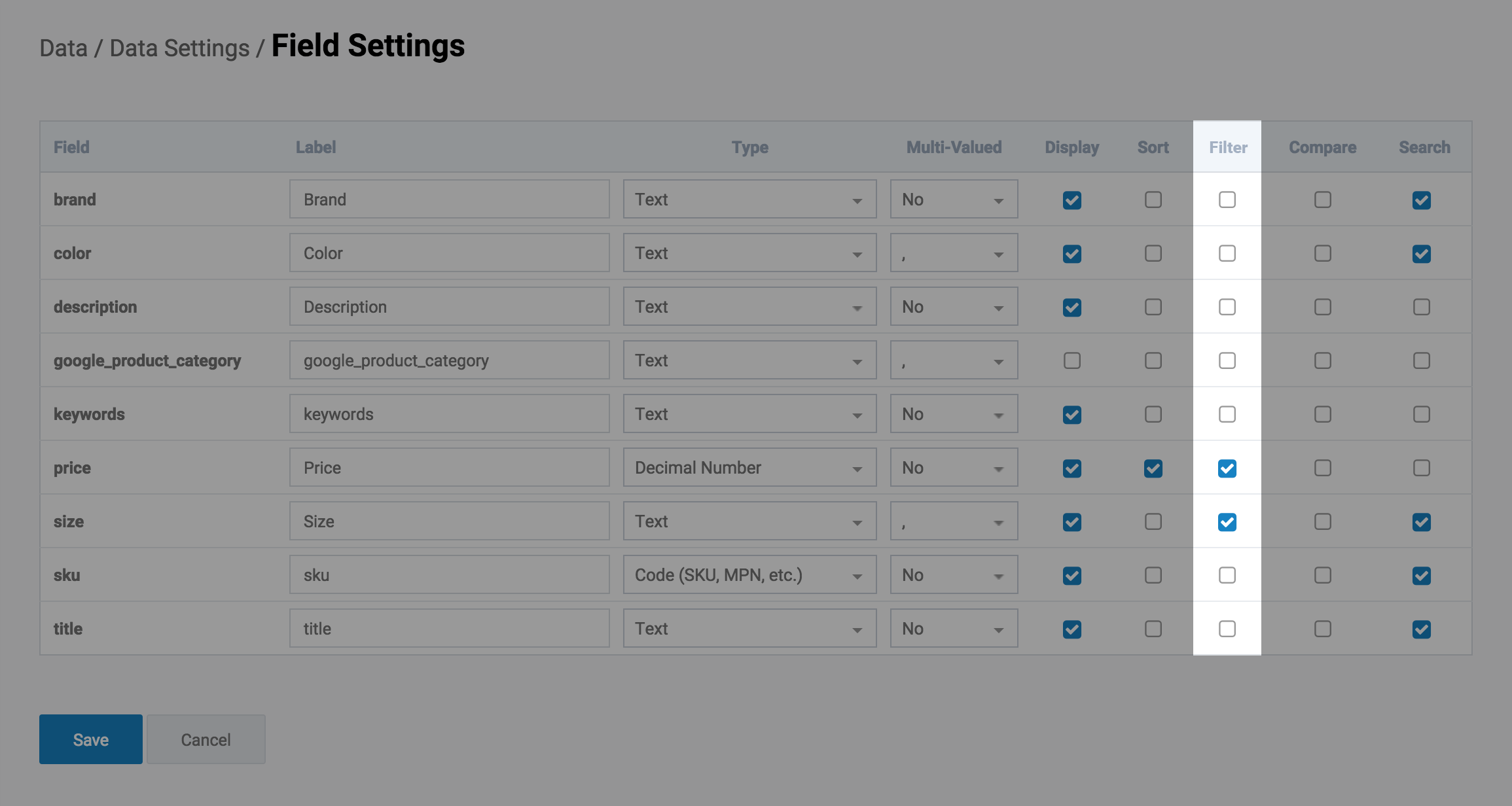Image resolution: width=1512 pixels, height=806 pixels.
Task: Check the Sort checkbox for keywords
Action: pos(1153,414)
